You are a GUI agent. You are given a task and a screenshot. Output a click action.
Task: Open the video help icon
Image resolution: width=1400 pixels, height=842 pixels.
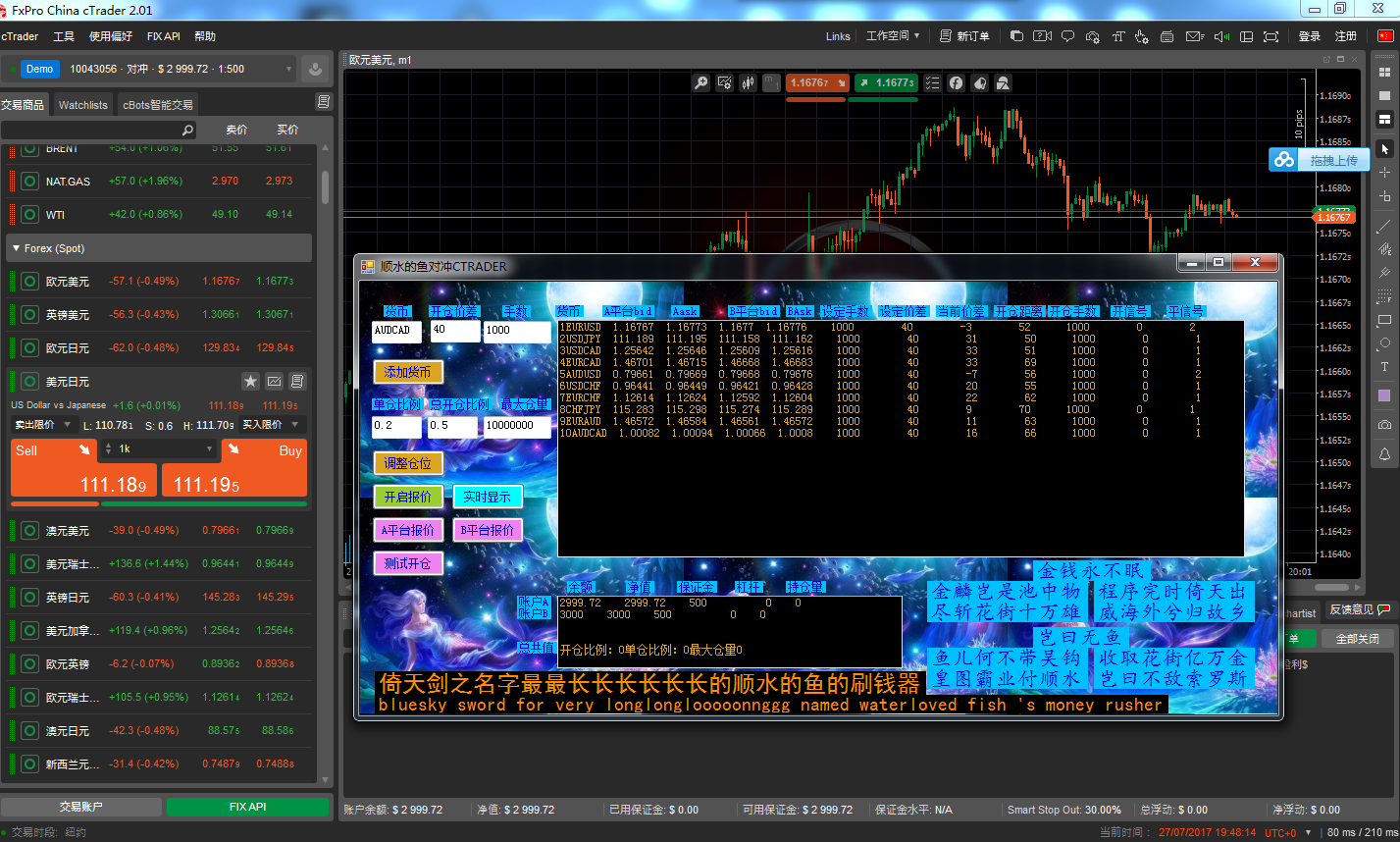coord(1042,36)
